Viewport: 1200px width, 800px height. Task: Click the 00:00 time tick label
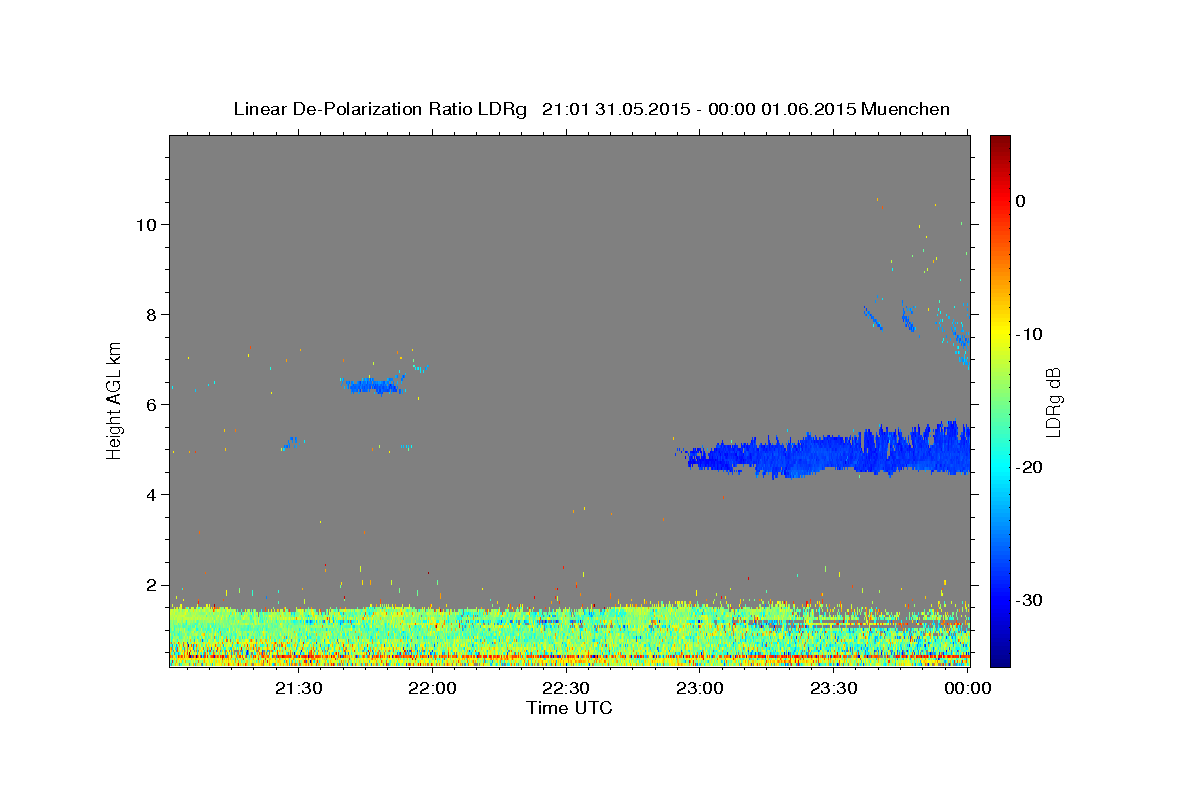click(967, 688)
